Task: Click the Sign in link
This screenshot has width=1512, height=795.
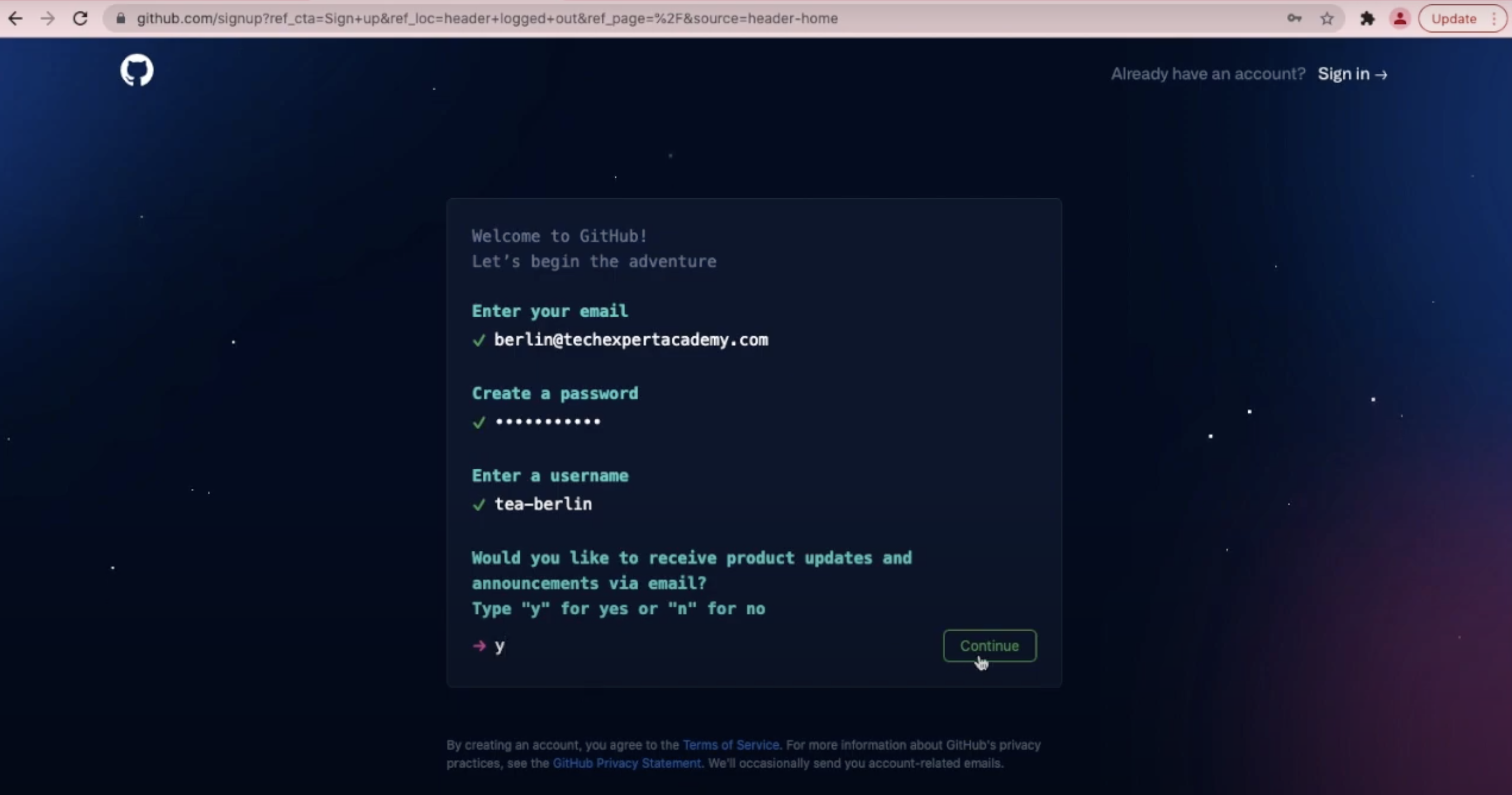Action: coord(1353,74)
